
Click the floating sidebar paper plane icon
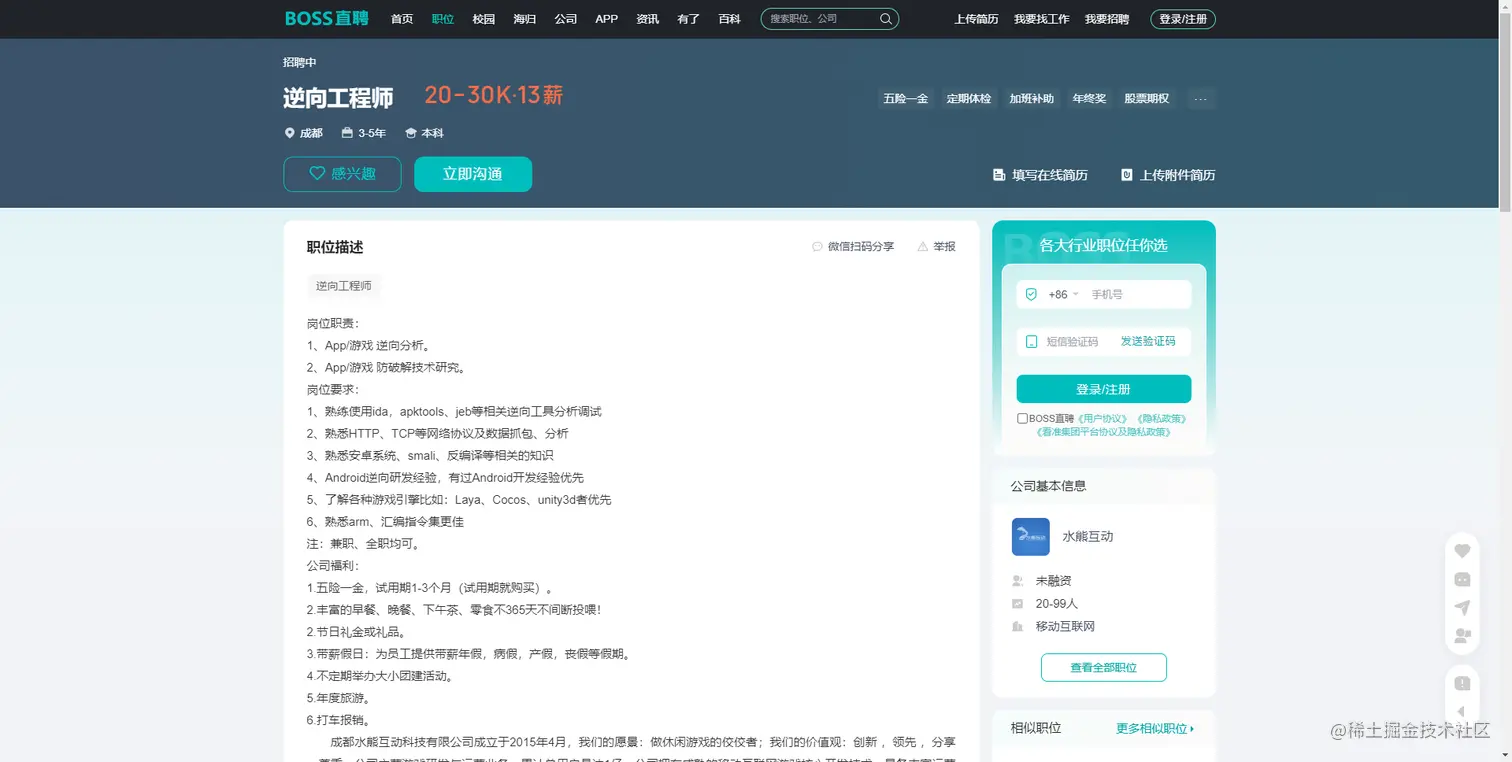(1462, 607)
